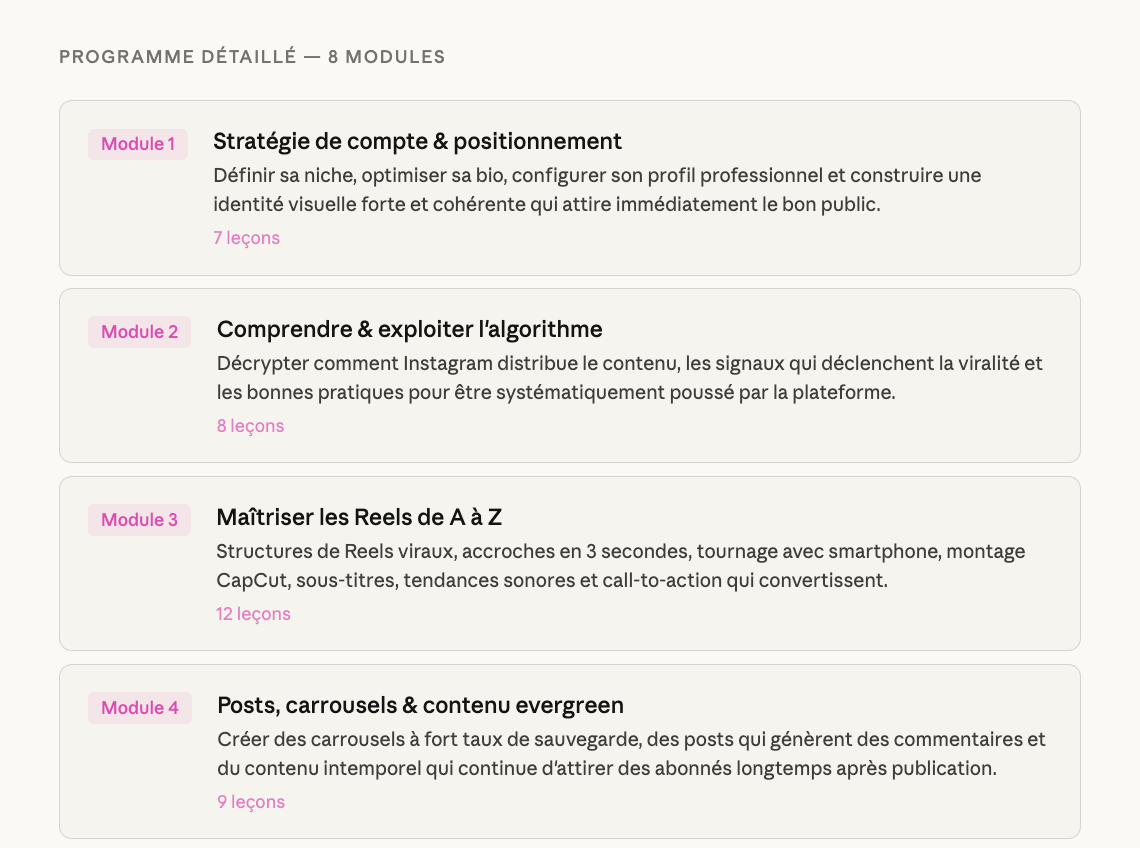Image resolution: width=1140 pixels, height=848 pixels.
Task: Open "Stratégie de compte & positionnement" title
Action: pos(417,141)
